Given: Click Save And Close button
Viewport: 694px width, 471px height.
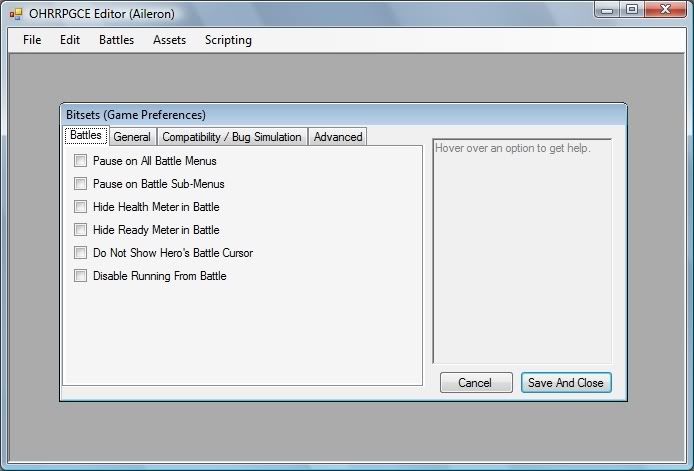Looking at the screenshot, I should coord(566,382).
